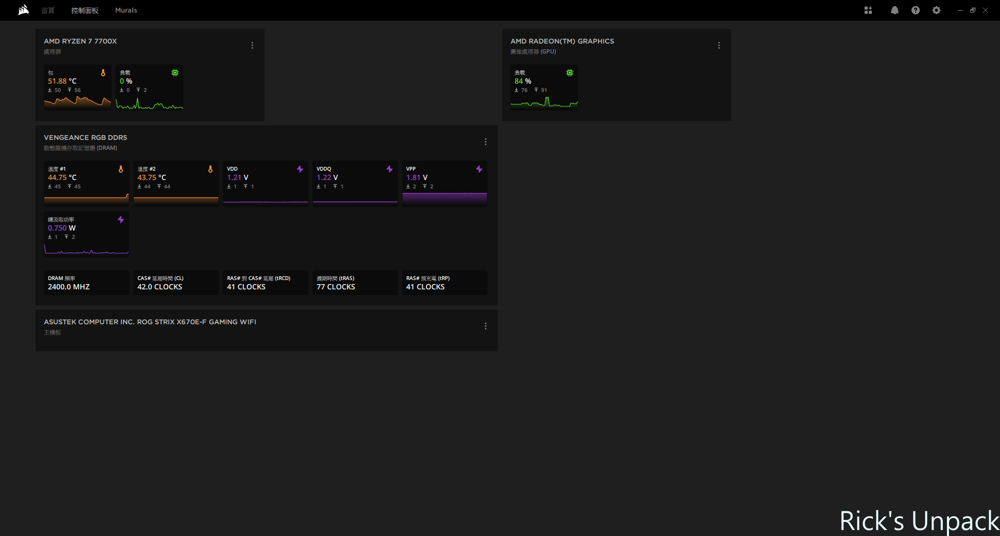Screen dimensions: 1000x536
Task: Open the 首頁 home tab
Action: 48,10
